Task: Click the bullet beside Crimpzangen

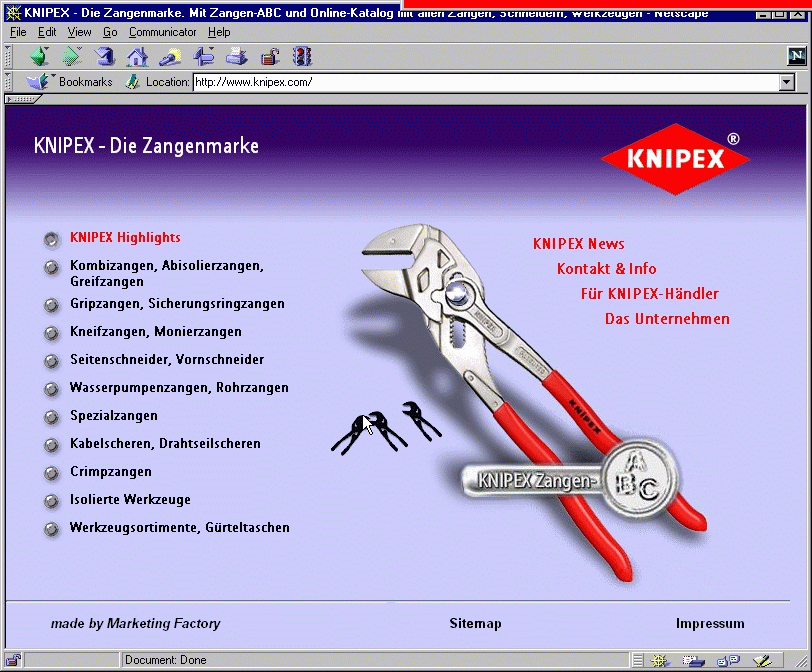Action: tap(52, 473)
